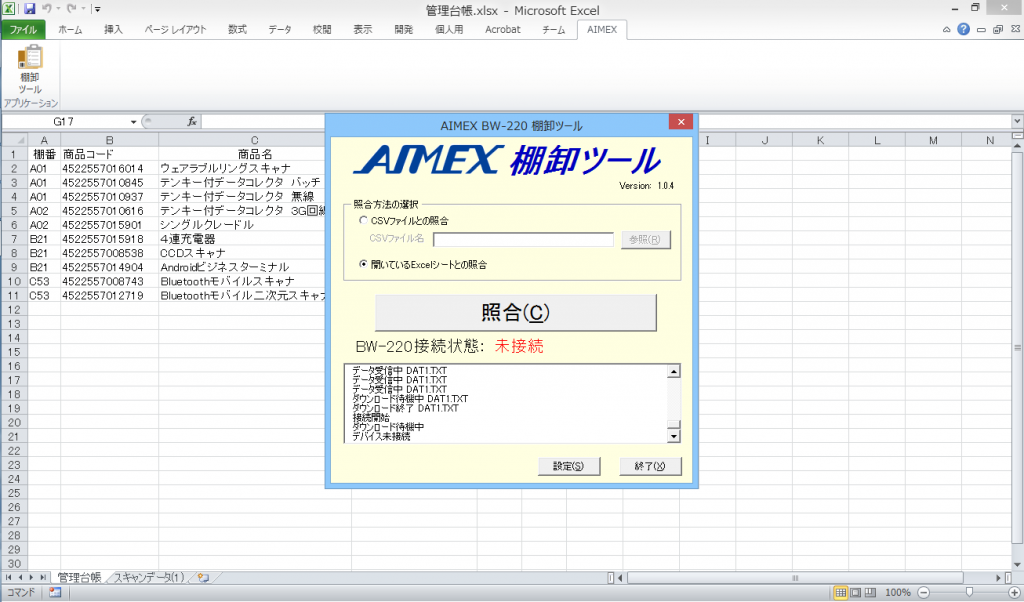Click the log list scroll up arrow
This screenshot has height=602, width=1024.
[x=673, y=372]
